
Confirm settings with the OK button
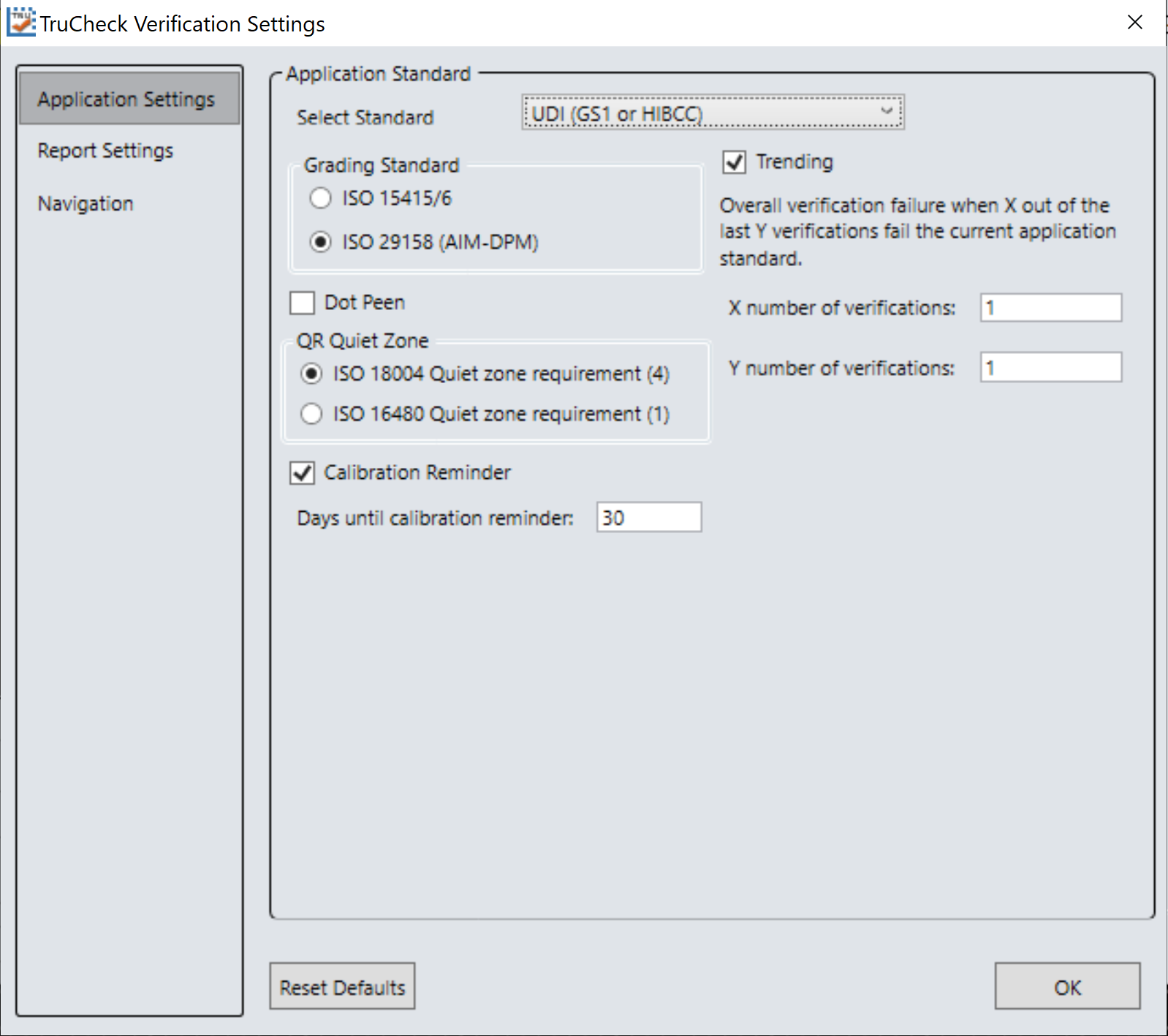click(x=1067, y=986)
